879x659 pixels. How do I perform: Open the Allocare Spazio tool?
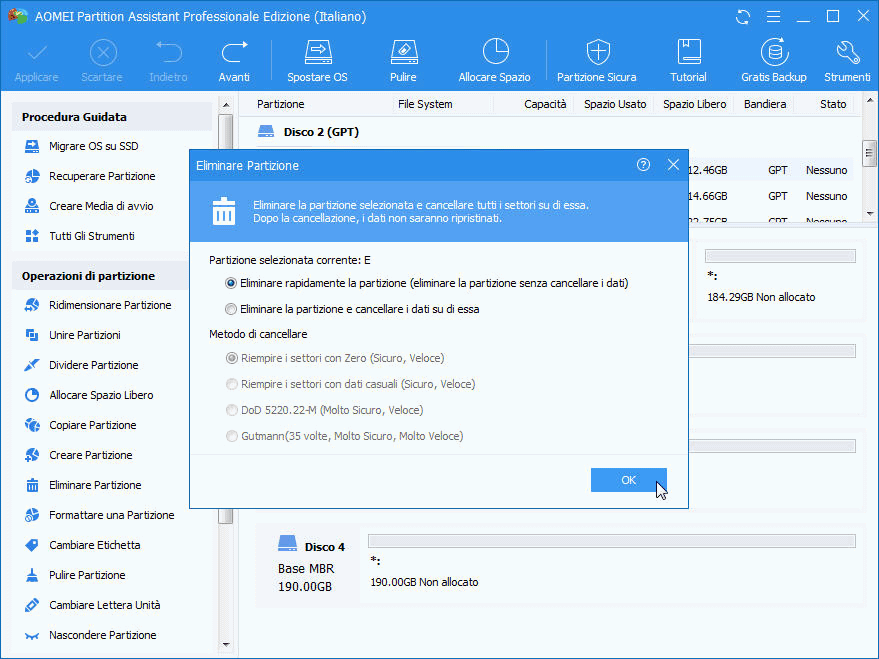click(x=494, y=61)
